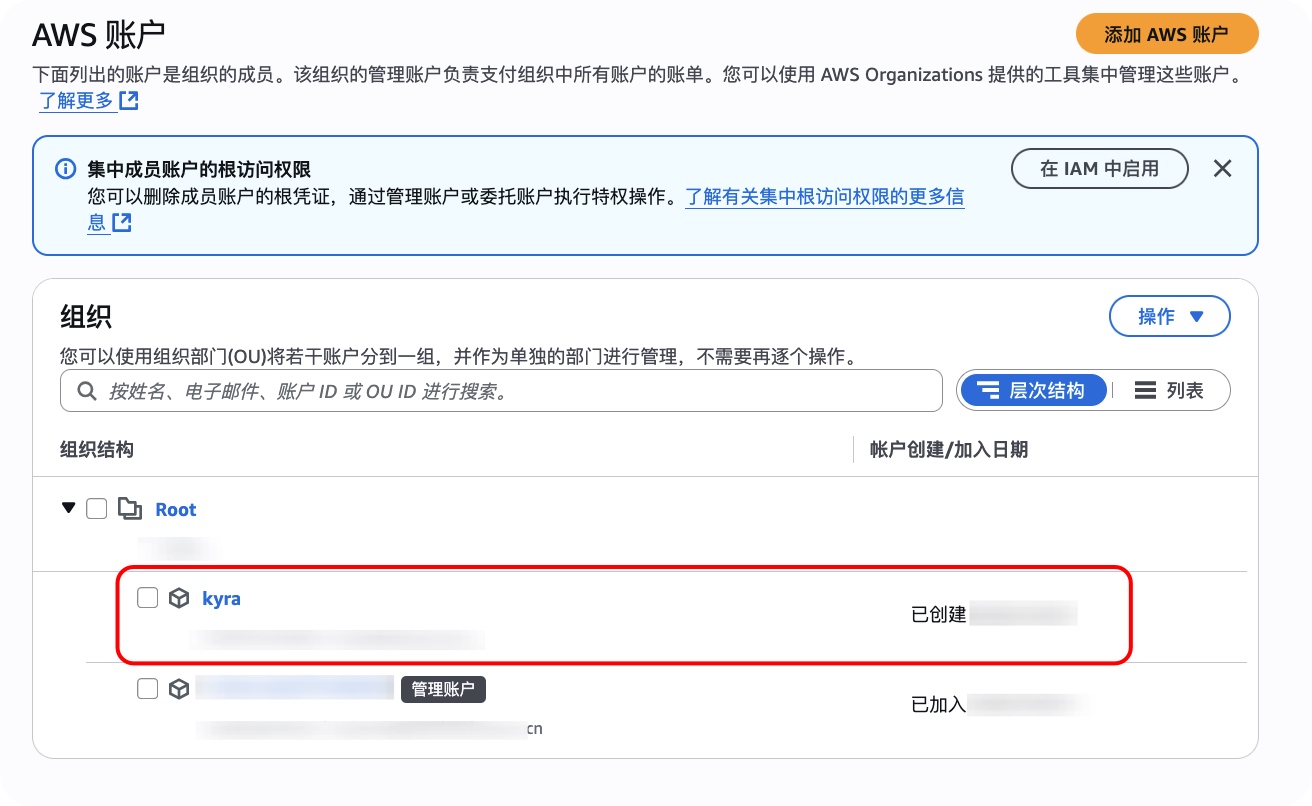
Task: Click the external link icon beside 了解更多
Action: click(129, 101)
